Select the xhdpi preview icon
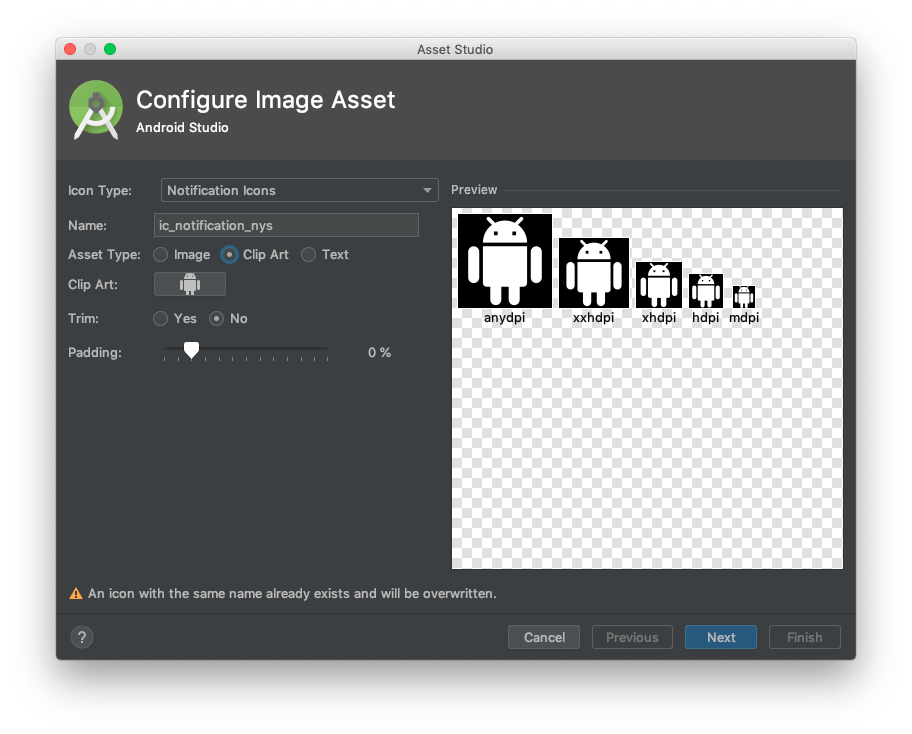The height and width of the screenshot is (734, 912). click(659, 284)
